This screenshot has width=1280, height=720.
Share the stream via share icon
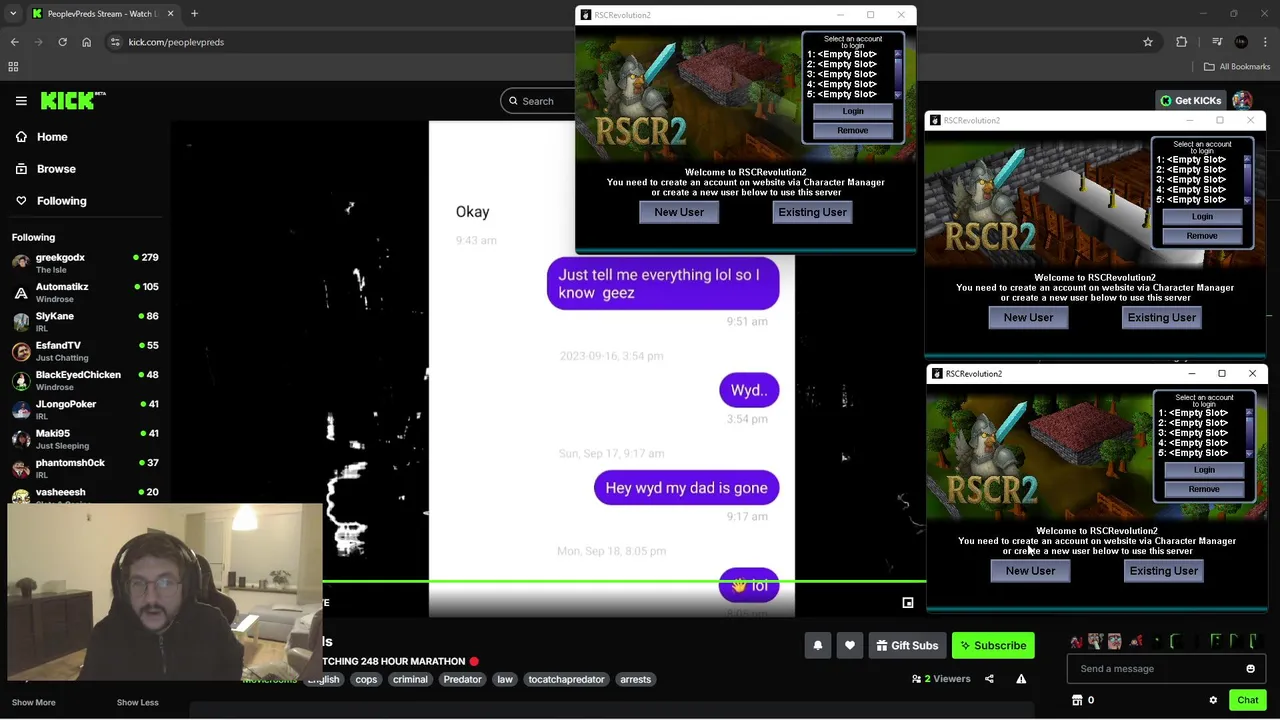click(989, 679)
